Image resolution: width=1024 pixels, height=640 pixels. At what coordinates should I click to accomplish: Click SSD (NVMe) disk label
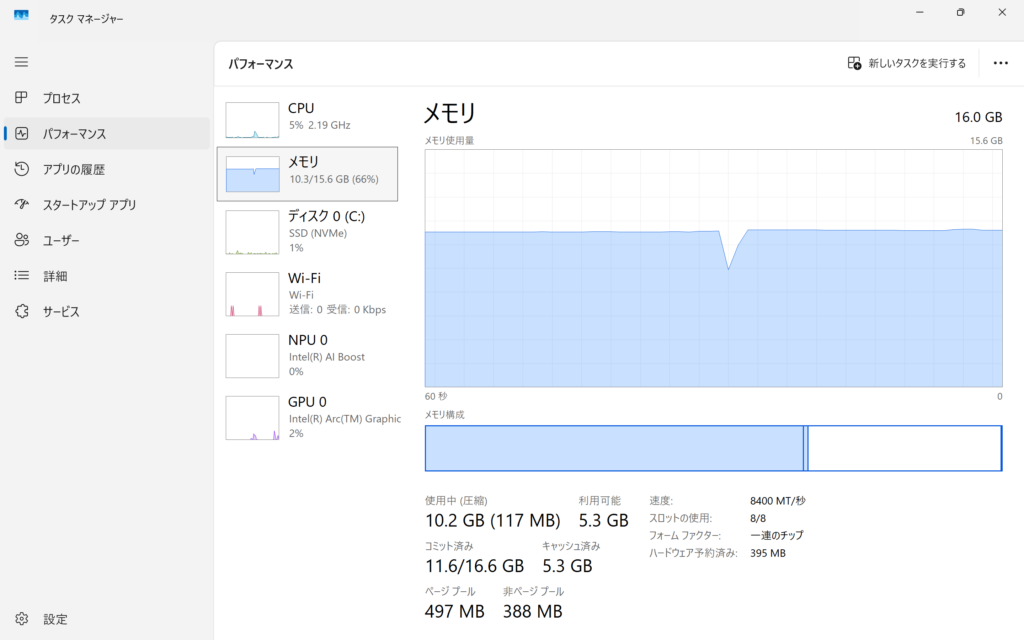tap(317, 233)
